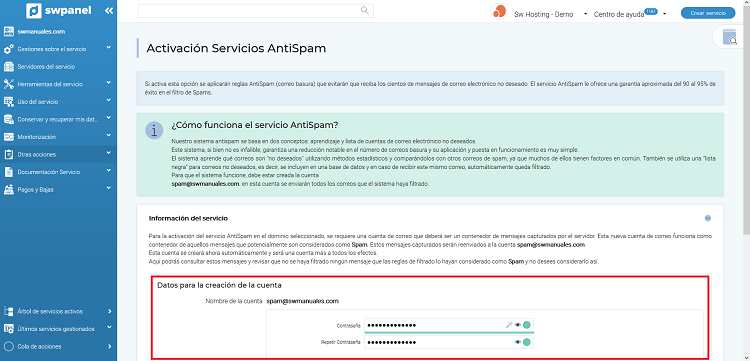This screenshot has width=750, height=361.
Task: Click the Crear servicio button
Action: (x=708, y=13)
